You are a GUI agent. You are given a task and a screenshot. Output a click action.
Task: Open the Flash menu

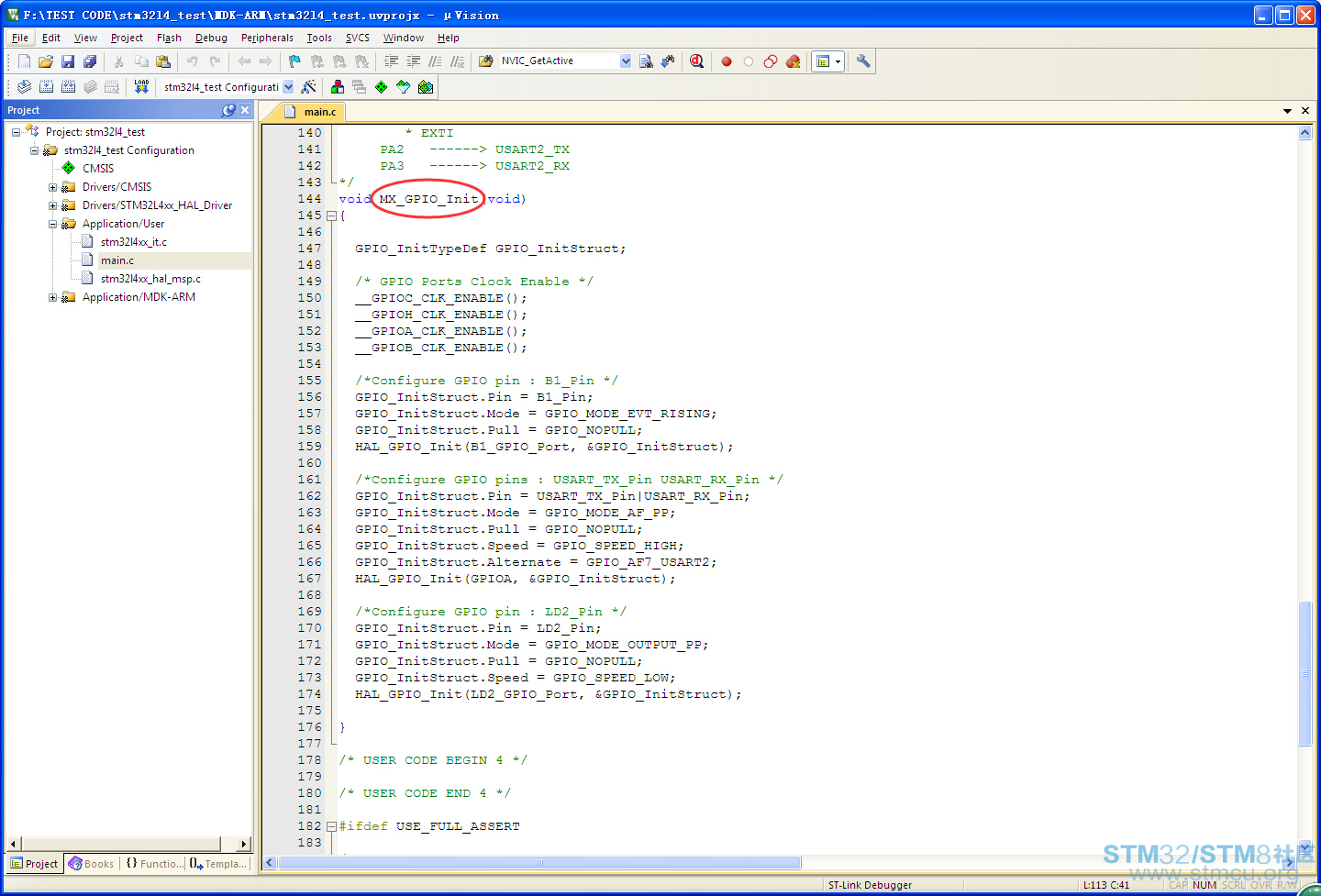click(x=169, y=38)
